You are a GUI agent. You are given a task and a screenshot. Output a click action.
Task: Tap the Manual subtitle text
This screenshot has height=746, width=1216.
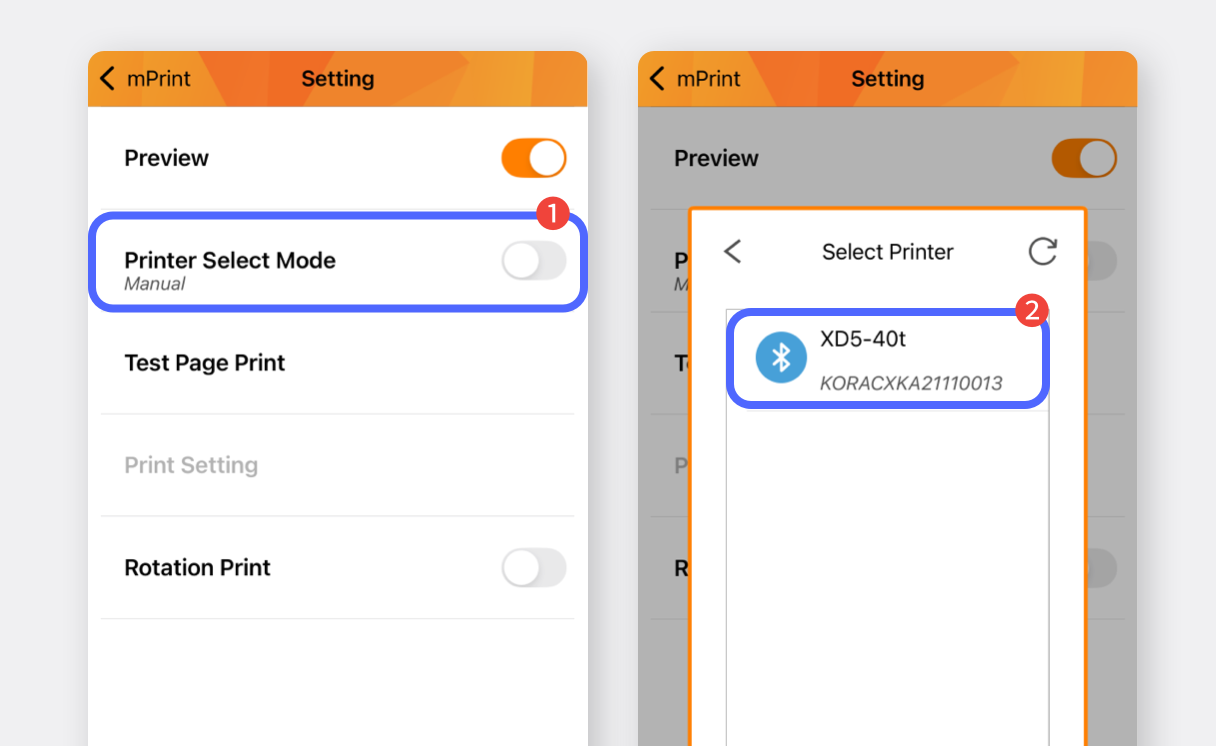point(155,284)
